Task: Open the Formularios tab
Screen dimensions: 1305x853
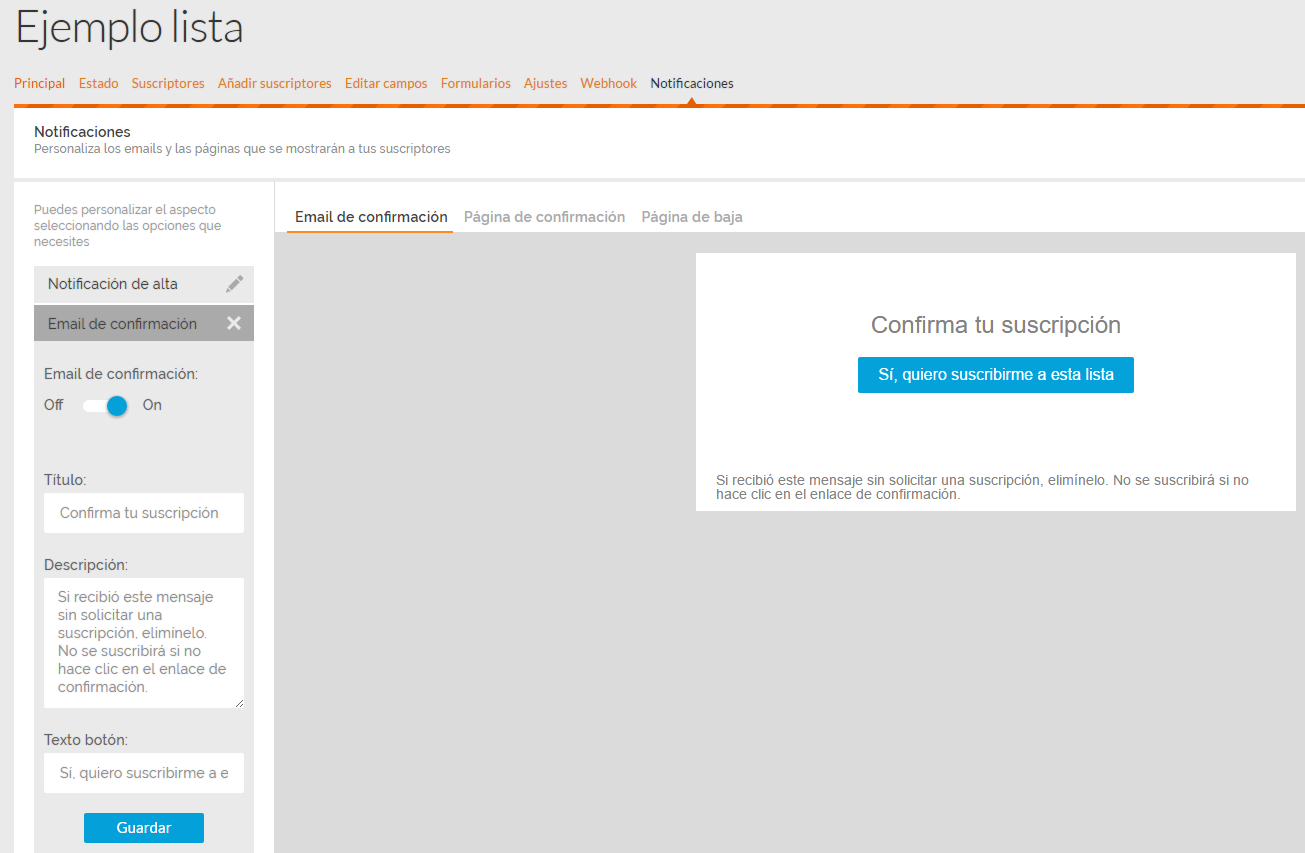Action: (x=476, y=83)
